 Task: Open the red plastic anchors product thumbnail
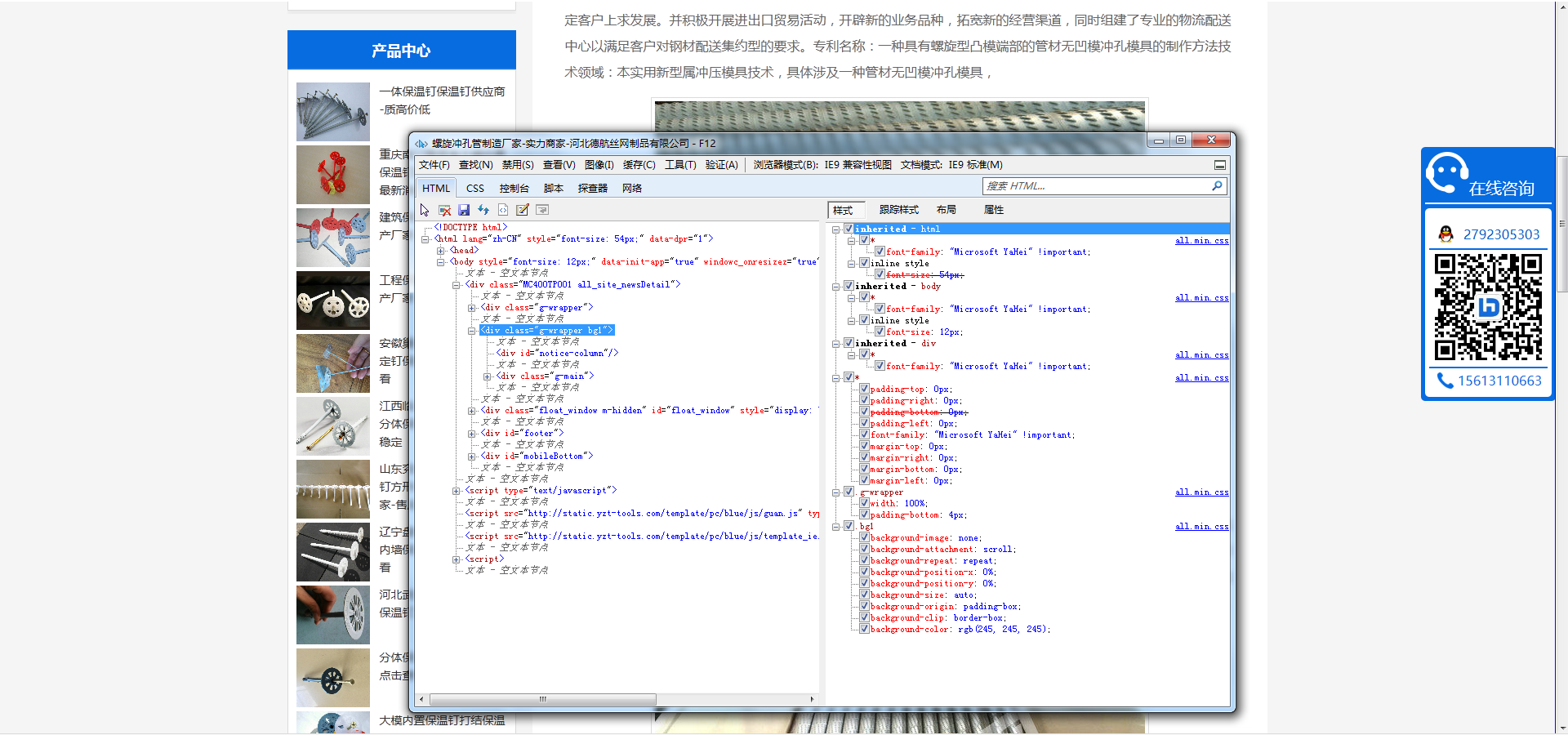[x=333, y=175]
